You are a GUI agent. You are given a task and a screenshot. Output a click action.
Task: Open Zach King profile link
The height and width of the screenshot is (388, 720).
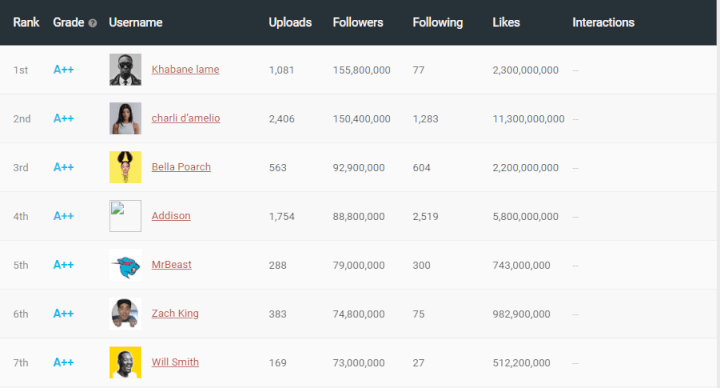click(x=175, y=313)
